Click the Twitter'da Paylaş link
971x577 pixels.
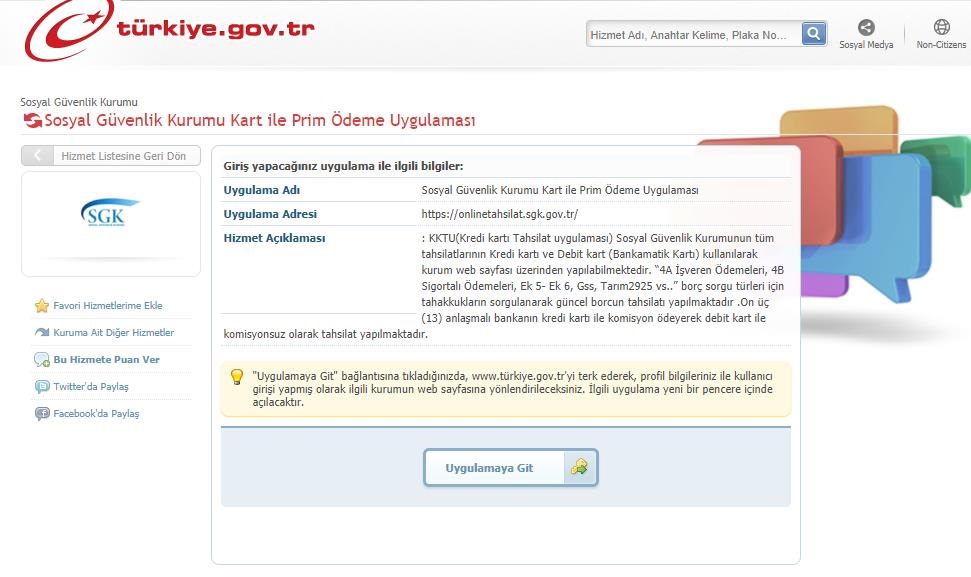[91, 387]
